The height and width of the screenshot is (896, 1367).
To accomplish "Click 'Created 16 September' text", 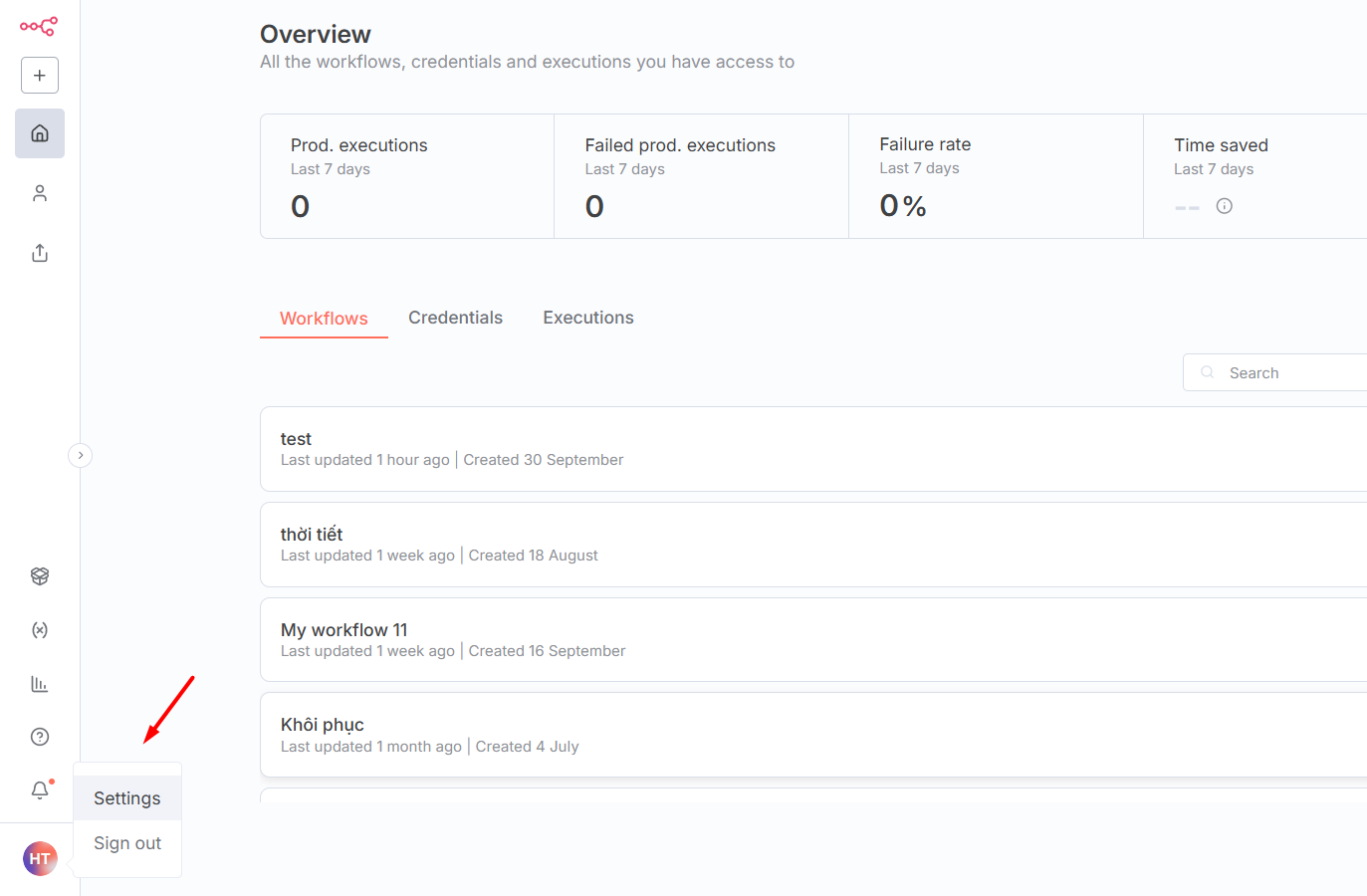I will (x=547, y=651).
